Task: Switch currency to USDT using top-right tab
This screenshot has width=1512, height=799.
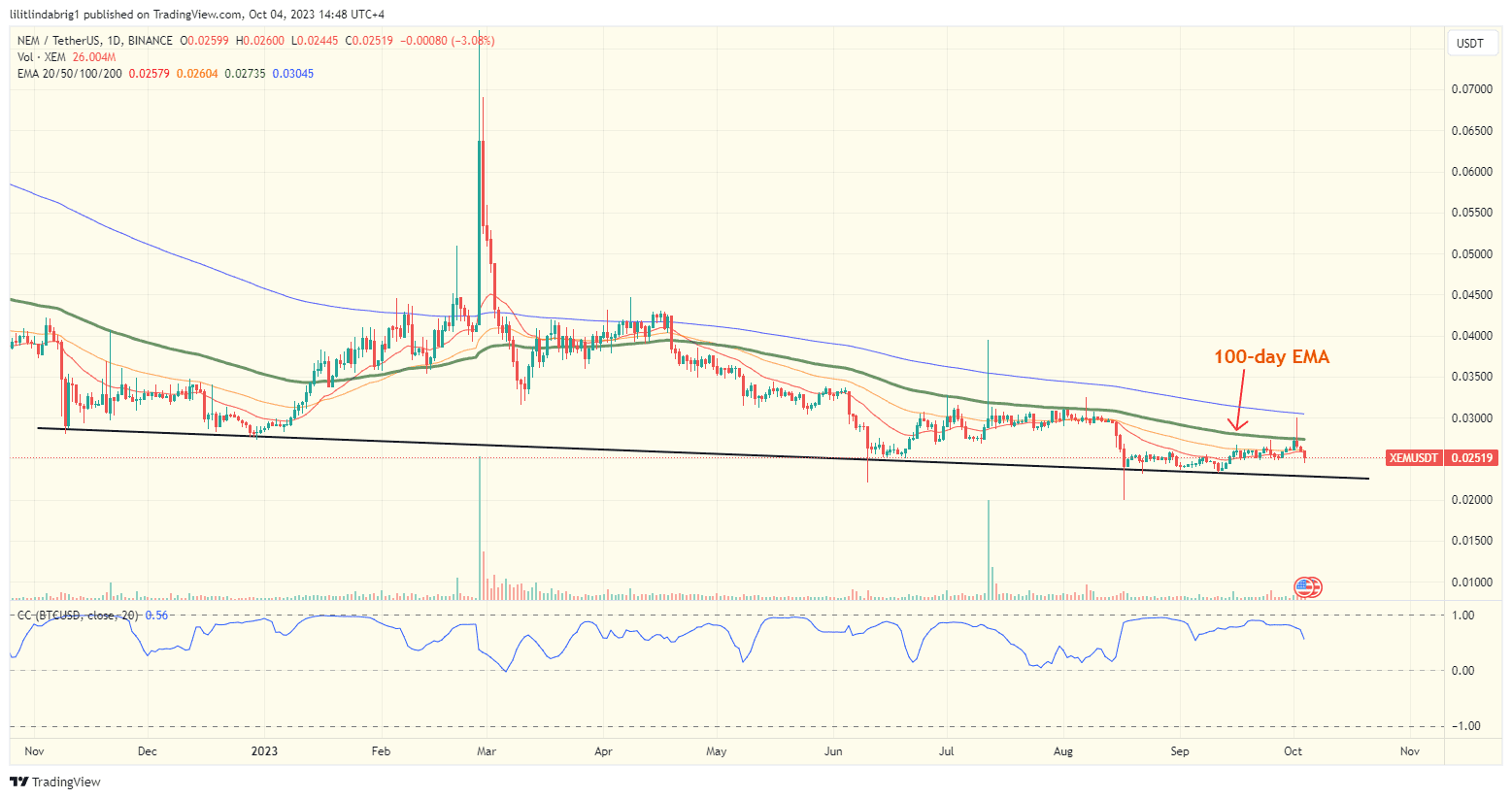Action: click(x=1472, y=43)
